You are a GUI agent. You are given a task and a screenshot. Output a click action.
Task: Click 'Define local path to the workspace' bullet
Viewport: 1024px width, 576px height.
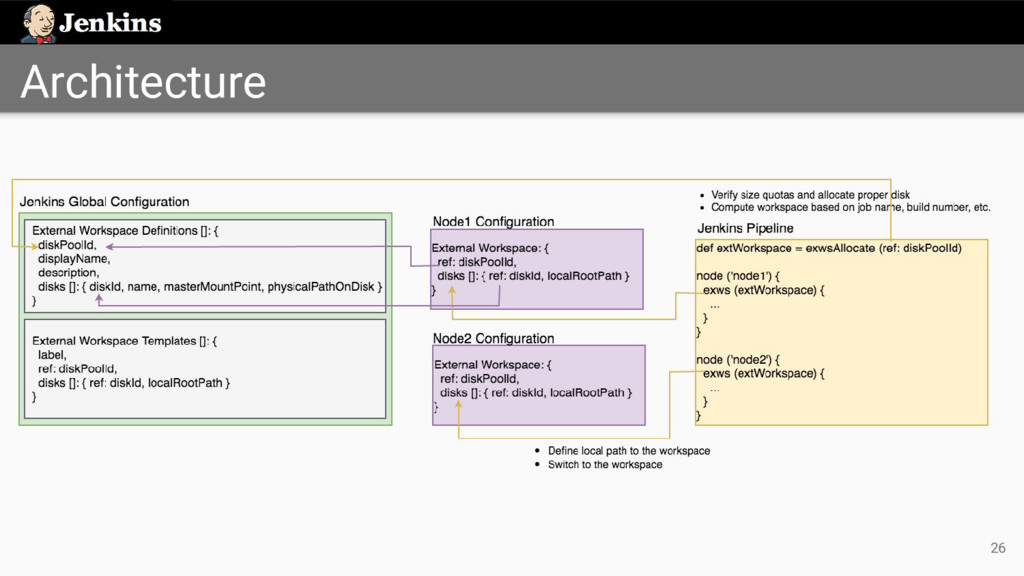pyautogui.click(x=629, y=451)
